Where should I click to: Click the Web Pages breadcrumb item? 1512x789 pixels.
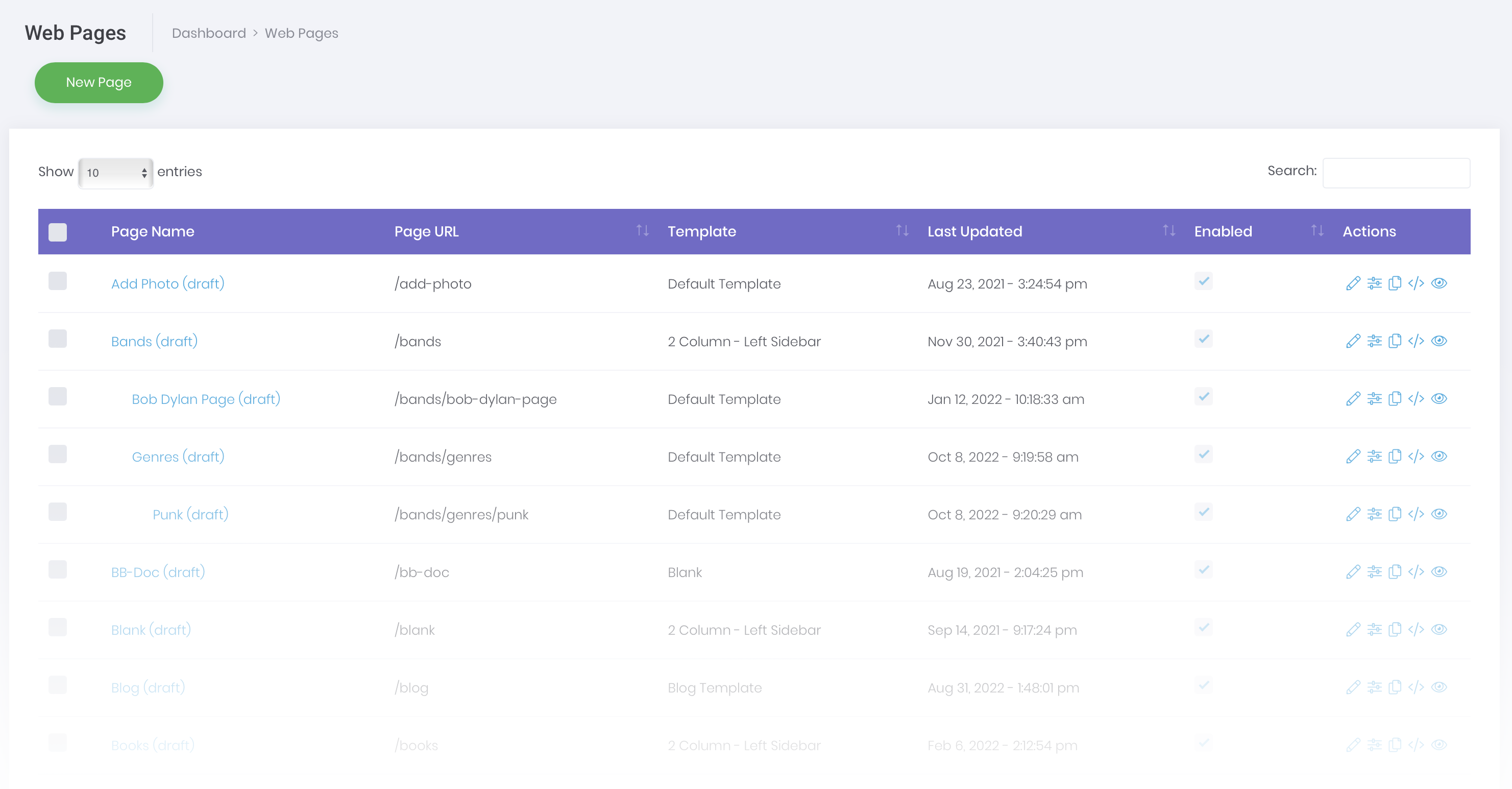pyautogui.click(x=301, y=33)
